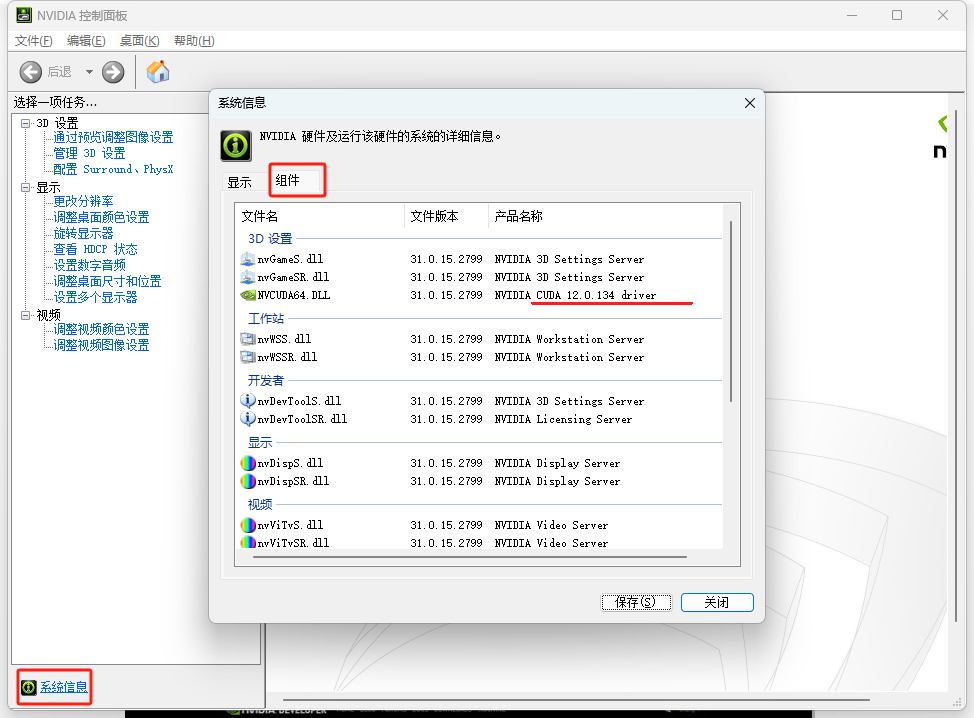The width and height of the screenshot is (974, 718).
Task: Select the nvDevToolSR.dll file name
Action: pyautogui.click(x=303, y=419)
